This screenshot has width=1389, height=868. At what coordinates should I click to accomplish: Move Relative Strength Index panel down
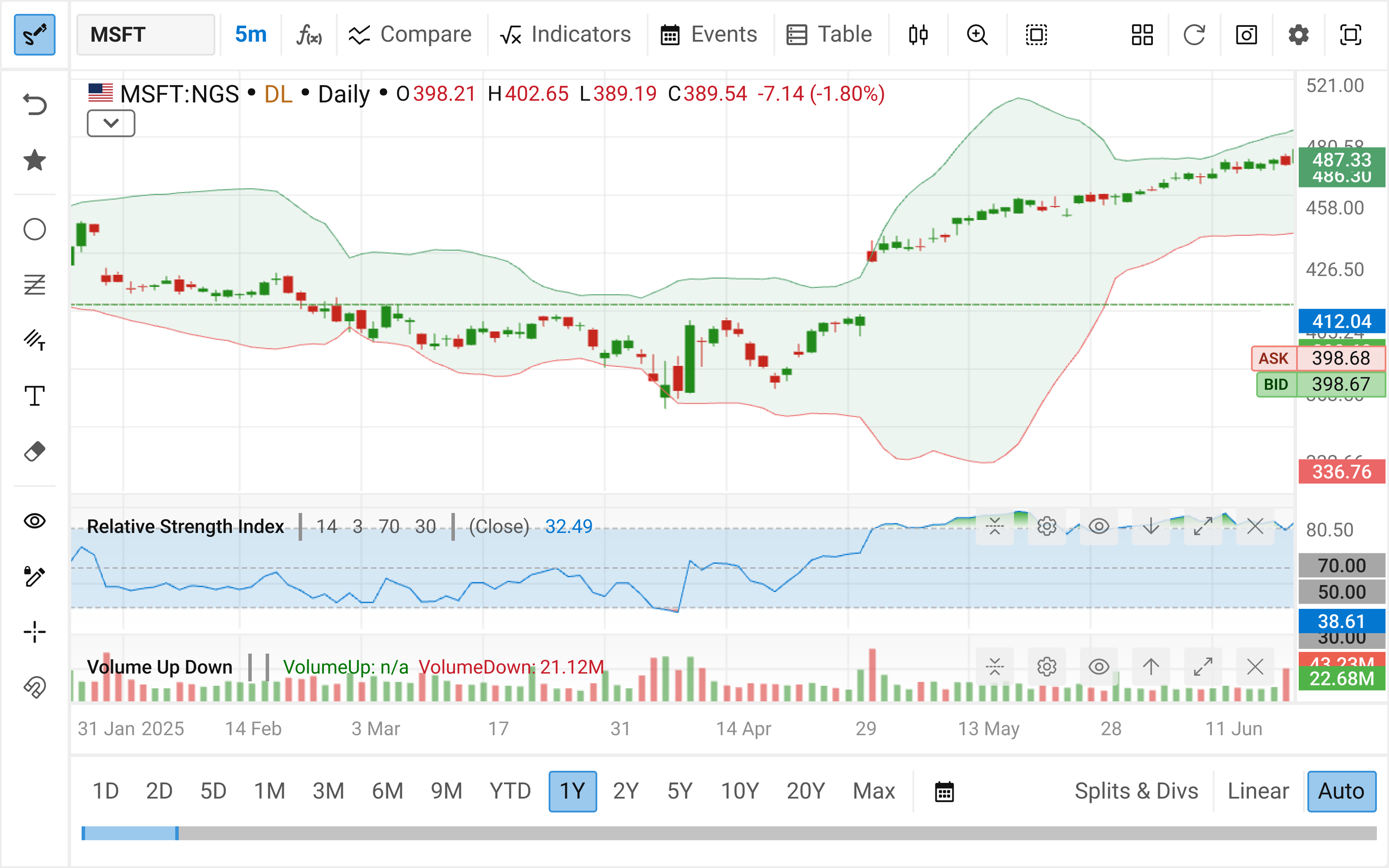[x=1151, y=526]
